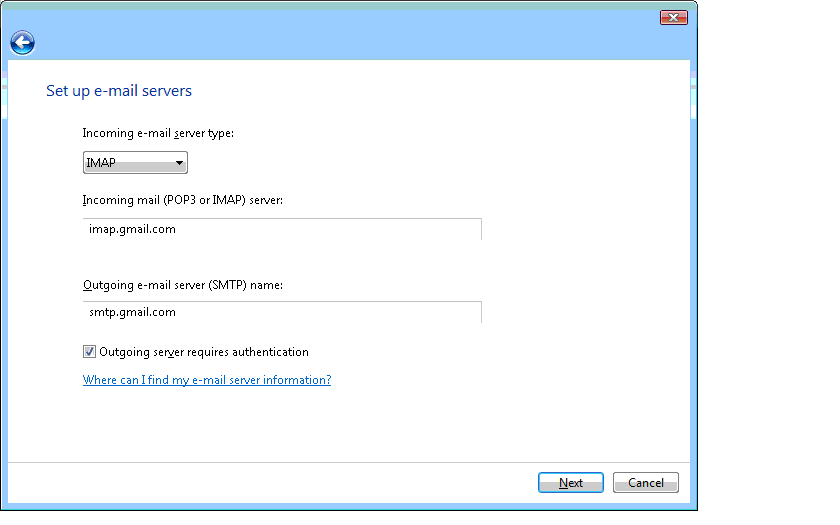The image size is (840, 525).
Task: Cancel the e-mail server setup
Action: [645, 483]
